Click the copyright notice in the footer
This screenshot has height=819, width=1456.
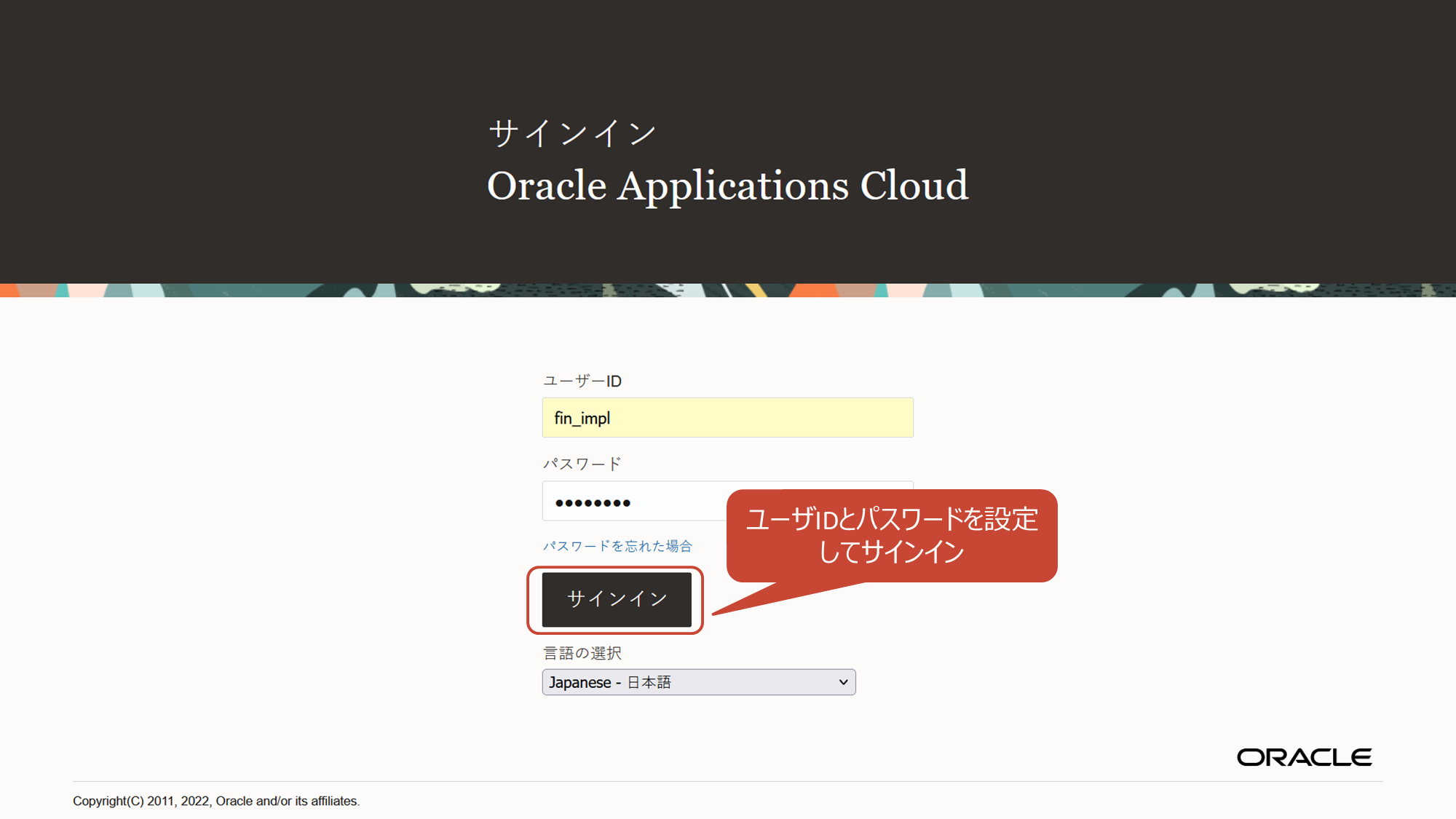pyautogui.click(x=216, y=801)
